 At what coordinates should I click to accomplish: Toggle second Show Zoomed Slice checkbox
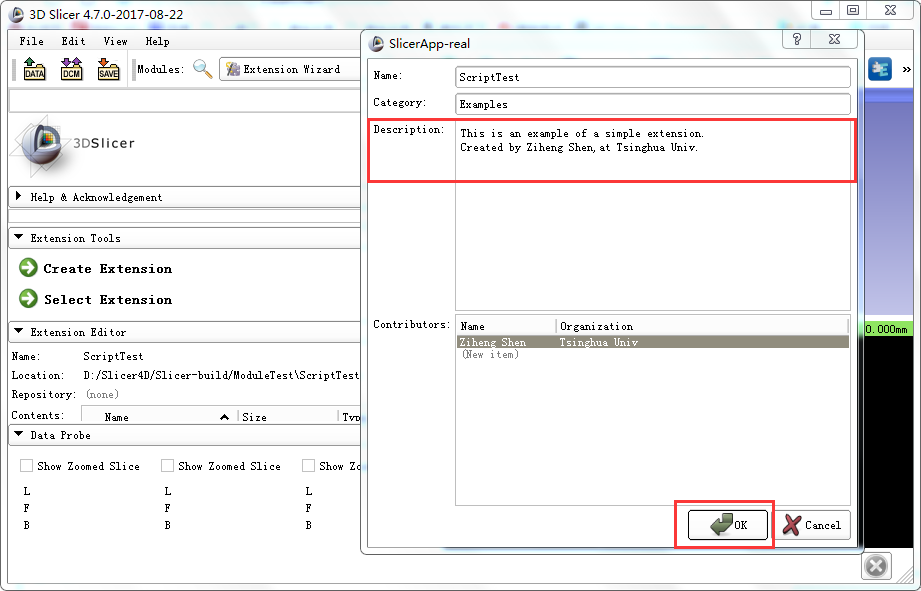pos(167,466)
